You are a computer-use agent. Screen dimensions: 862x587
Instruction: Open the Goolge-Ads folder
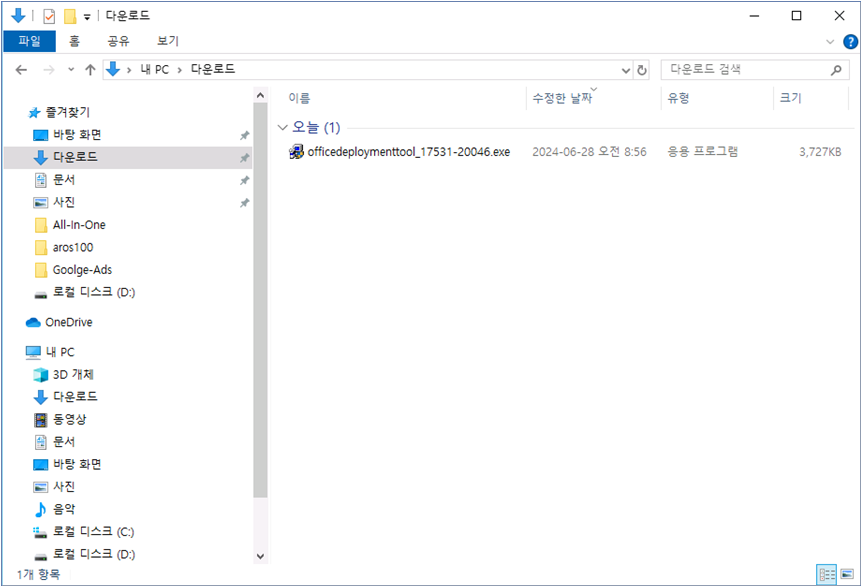click(x=82, y=270)
